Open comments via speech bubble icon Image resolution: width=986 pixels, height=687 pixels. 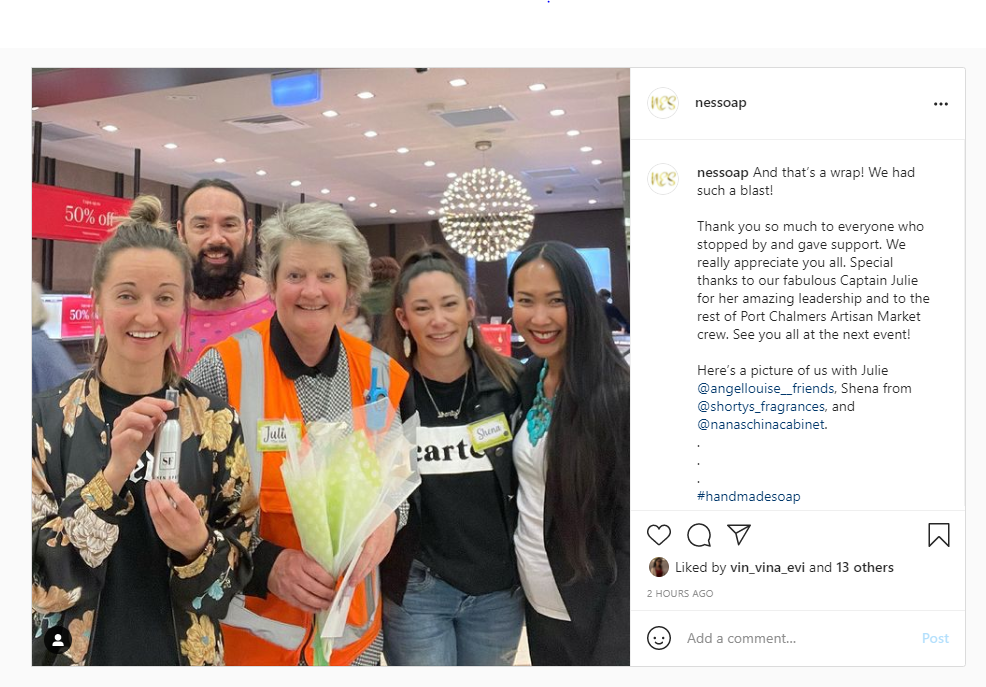[x=699, y=535]
